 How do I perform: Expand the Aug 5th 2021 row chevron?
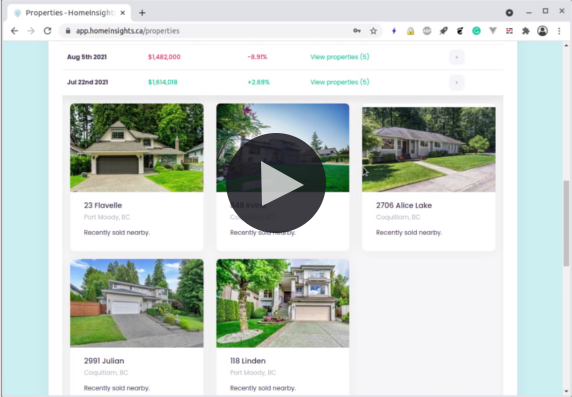coord(457,57)
